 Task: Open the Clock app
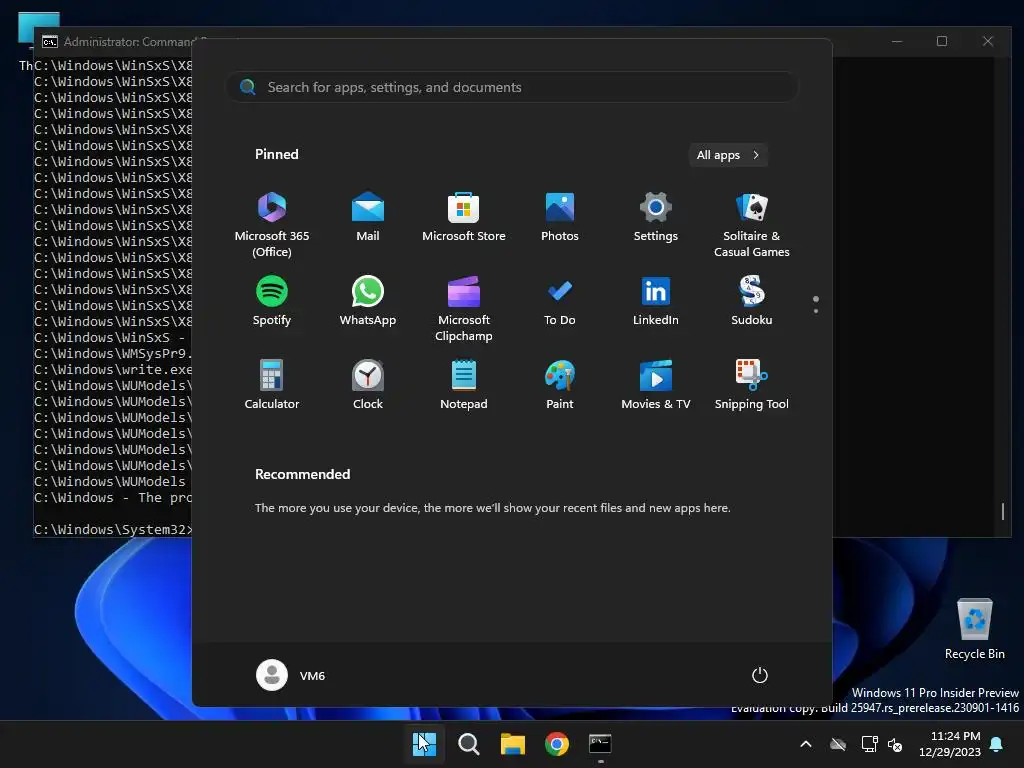(368, 384)
